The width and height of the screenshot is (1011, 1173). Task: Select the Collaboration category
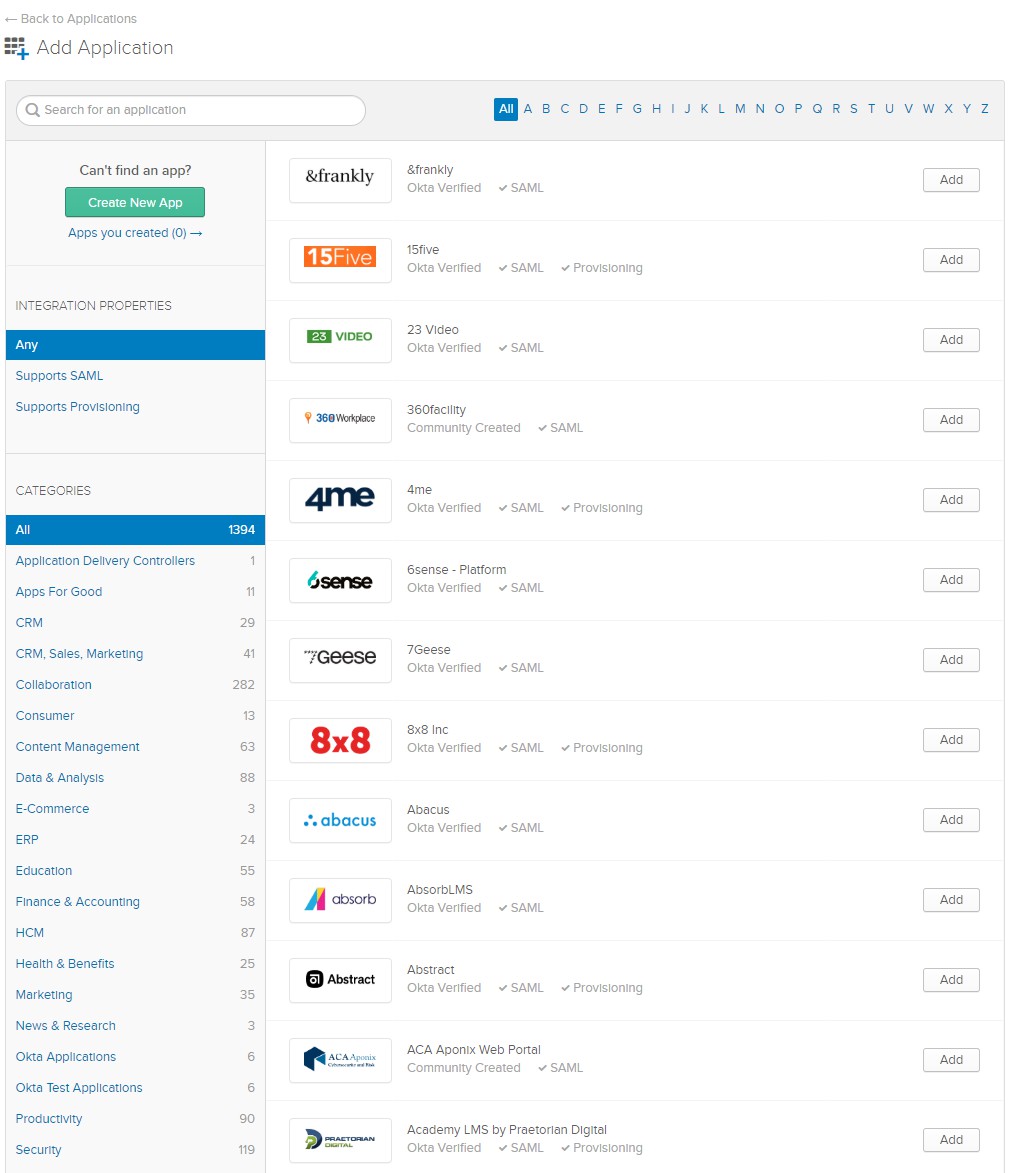(135, 685)
